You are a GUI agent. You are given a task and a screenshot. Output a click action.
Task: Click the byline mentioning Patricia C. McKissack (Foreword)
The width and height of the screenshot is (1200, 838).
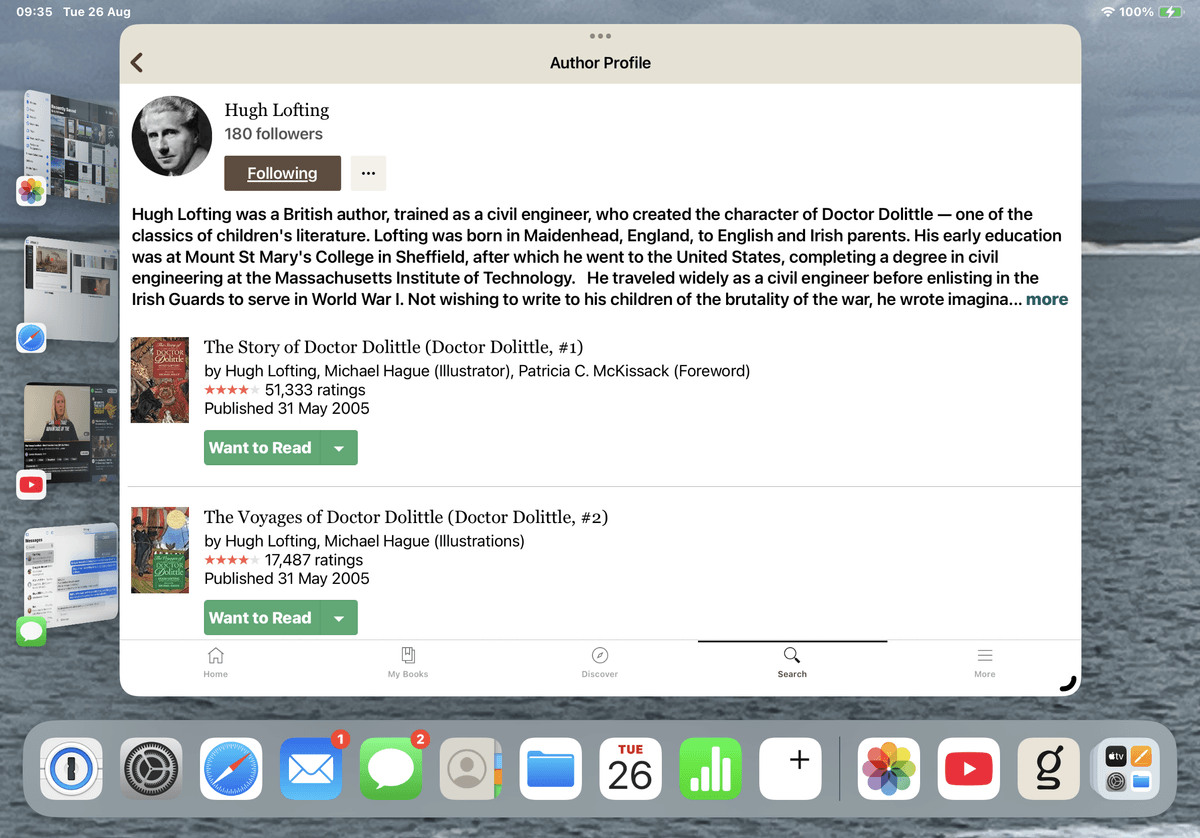point(477,371)
